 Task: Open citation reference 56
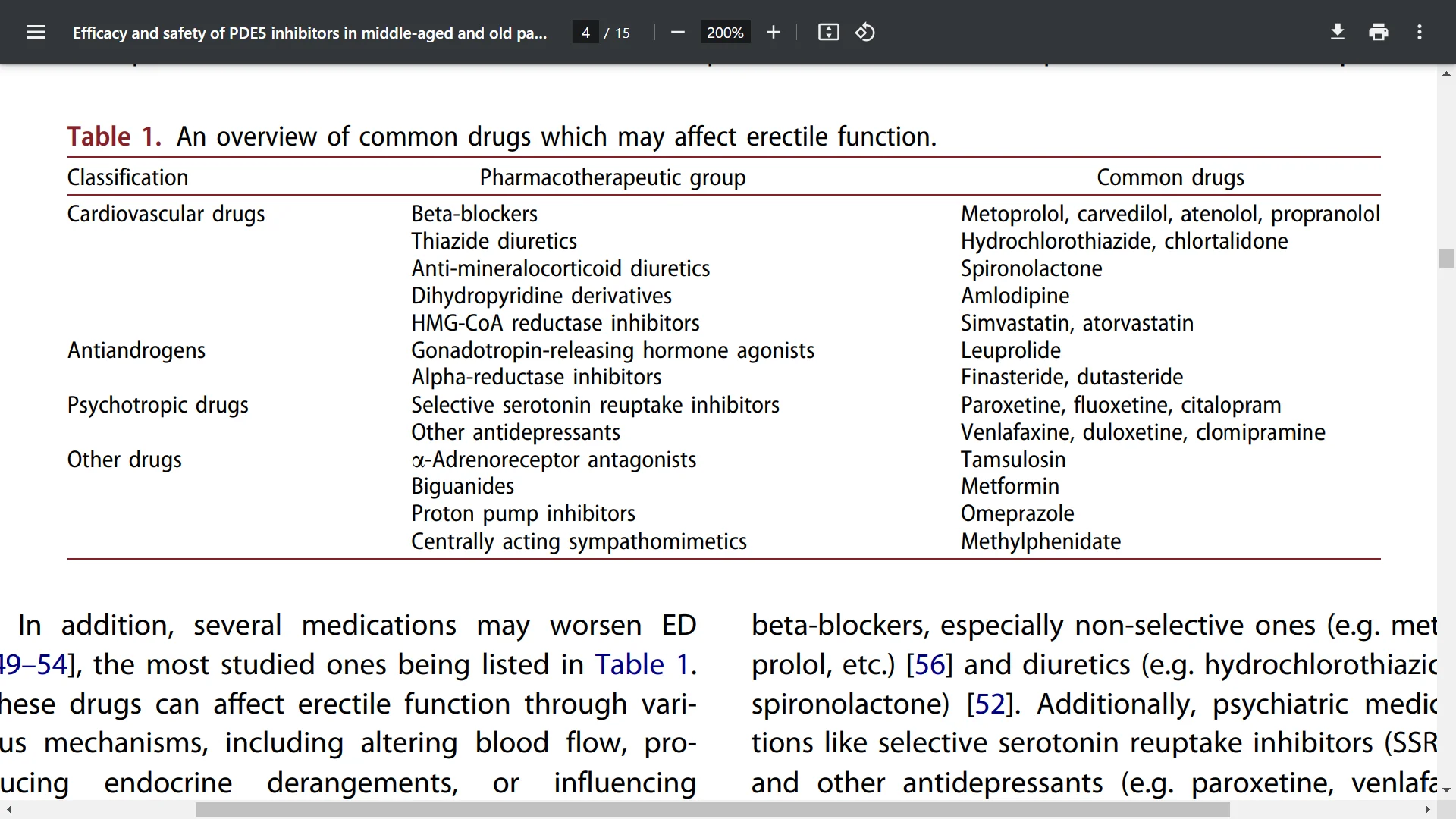pyautogui.click(x=930, y=664)
